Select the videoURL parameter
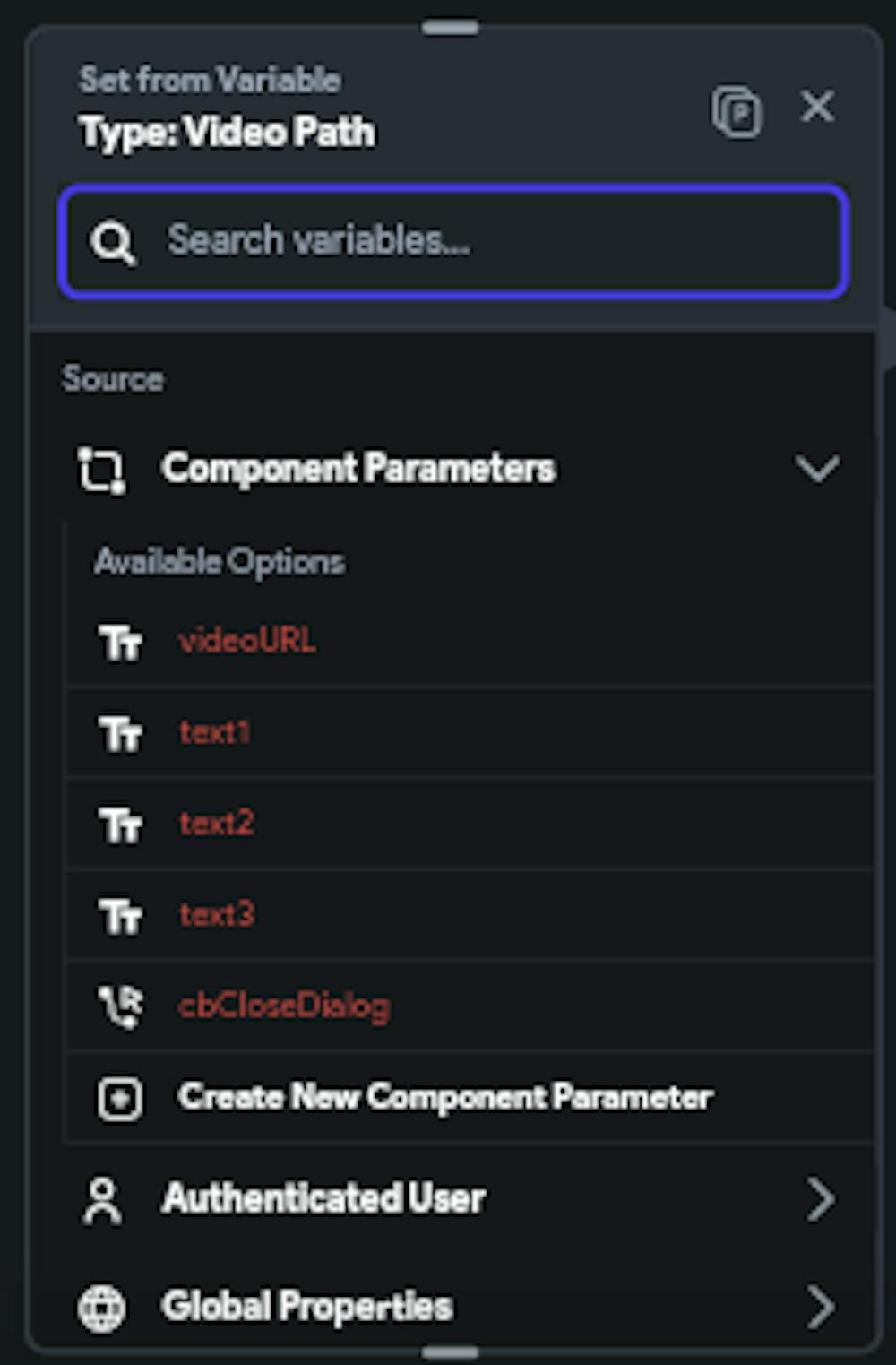Image resolution: width=896 pixels, height=1365 pixels. (x=470, y=641)
